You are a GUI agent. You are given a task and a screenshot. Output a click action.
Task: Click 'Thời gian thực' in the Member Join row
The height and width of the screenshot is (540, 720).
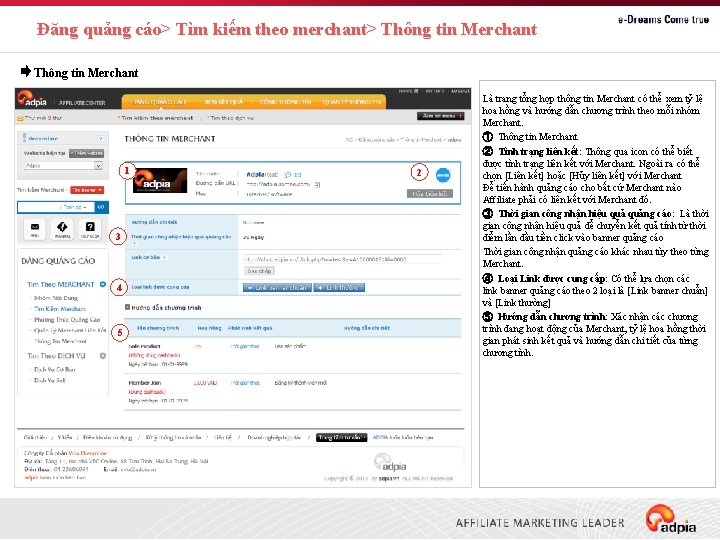(245, 382)
